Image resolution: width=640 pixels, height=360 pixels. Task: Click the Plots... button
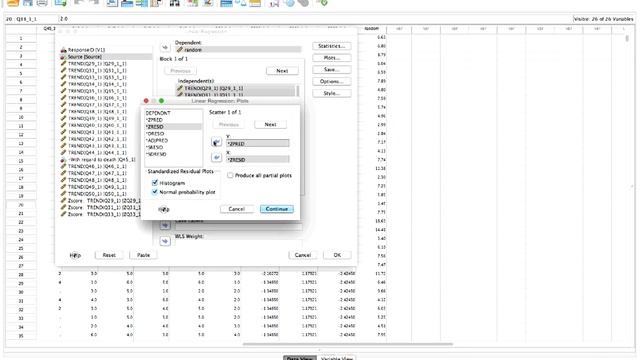pos(332,58)
